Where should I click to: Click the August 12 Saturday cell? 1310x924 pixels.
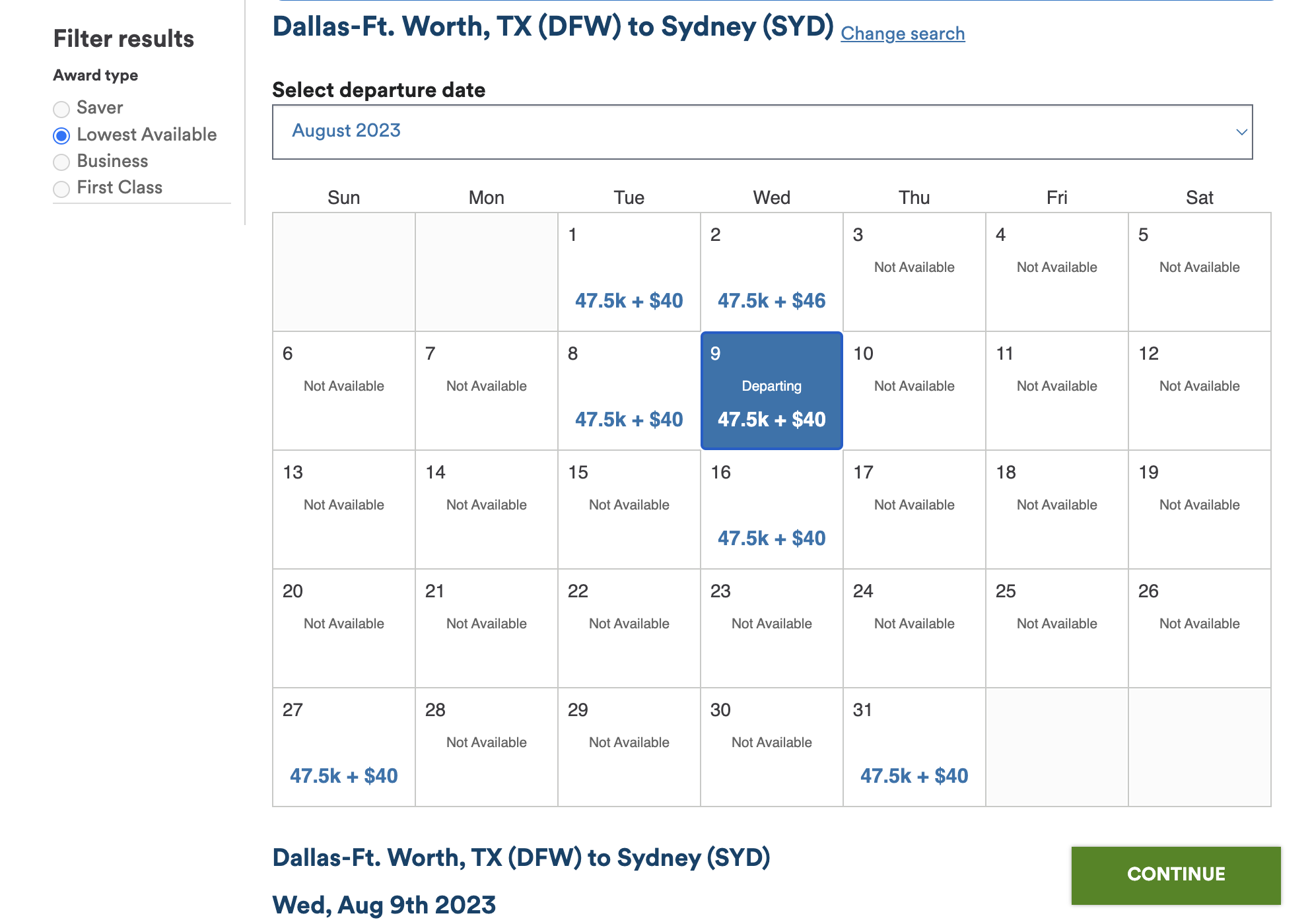1200,391
